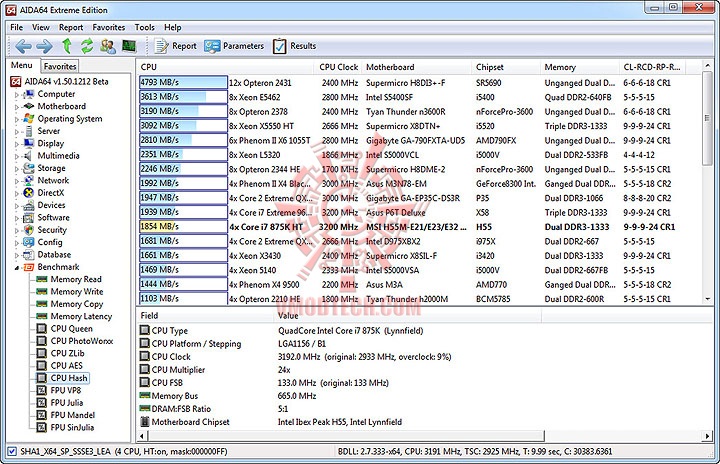Select the DirectX icon in tree

pyautogui.click(x=28, y=193)
